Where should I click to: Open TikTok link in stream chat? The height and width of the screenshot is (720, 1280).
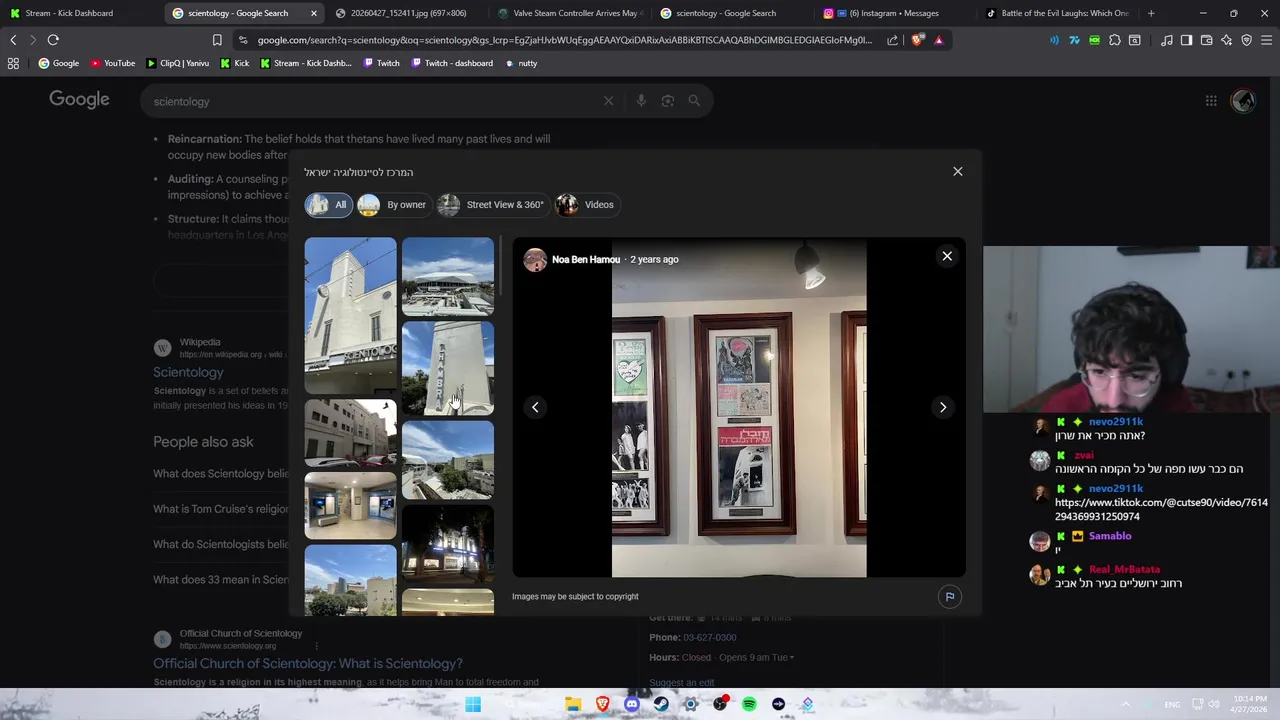coord(1161,510)
